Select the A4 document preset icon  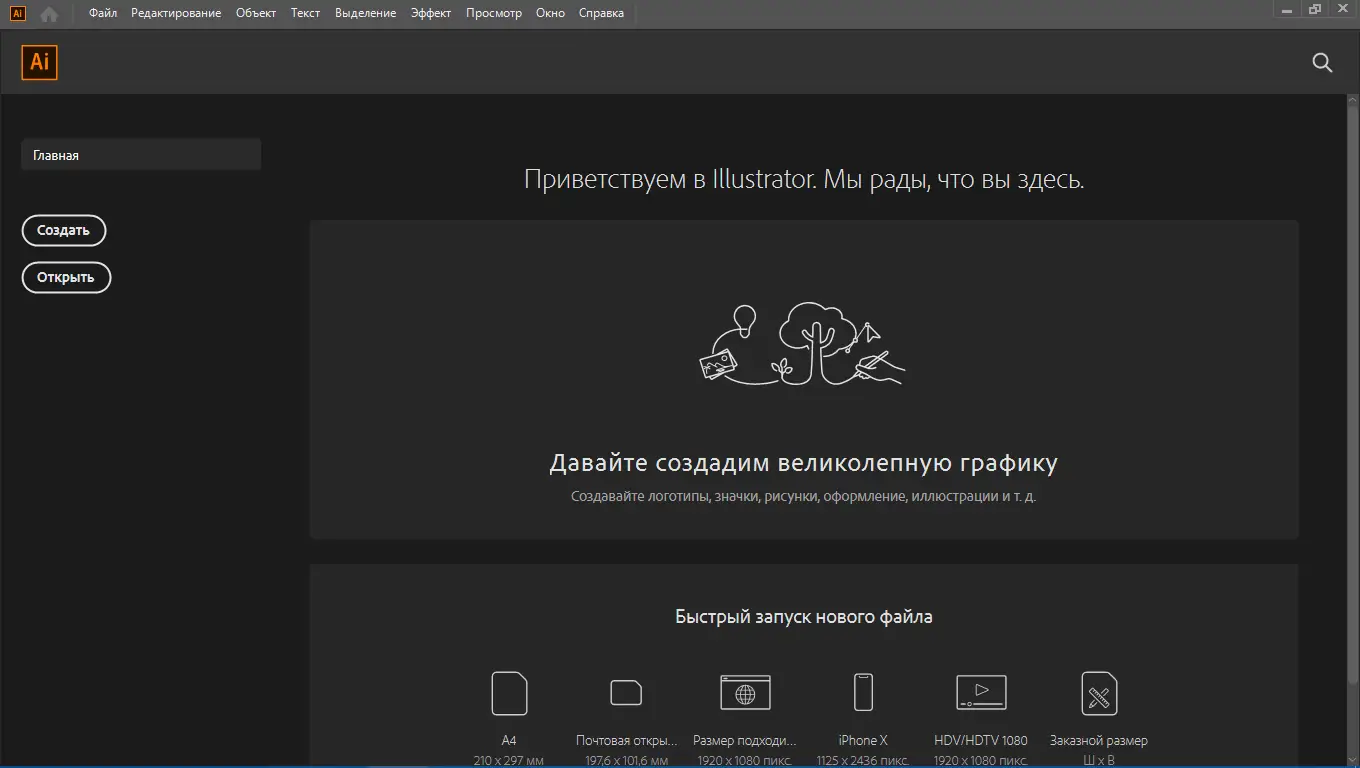click(x=509, y=693)
